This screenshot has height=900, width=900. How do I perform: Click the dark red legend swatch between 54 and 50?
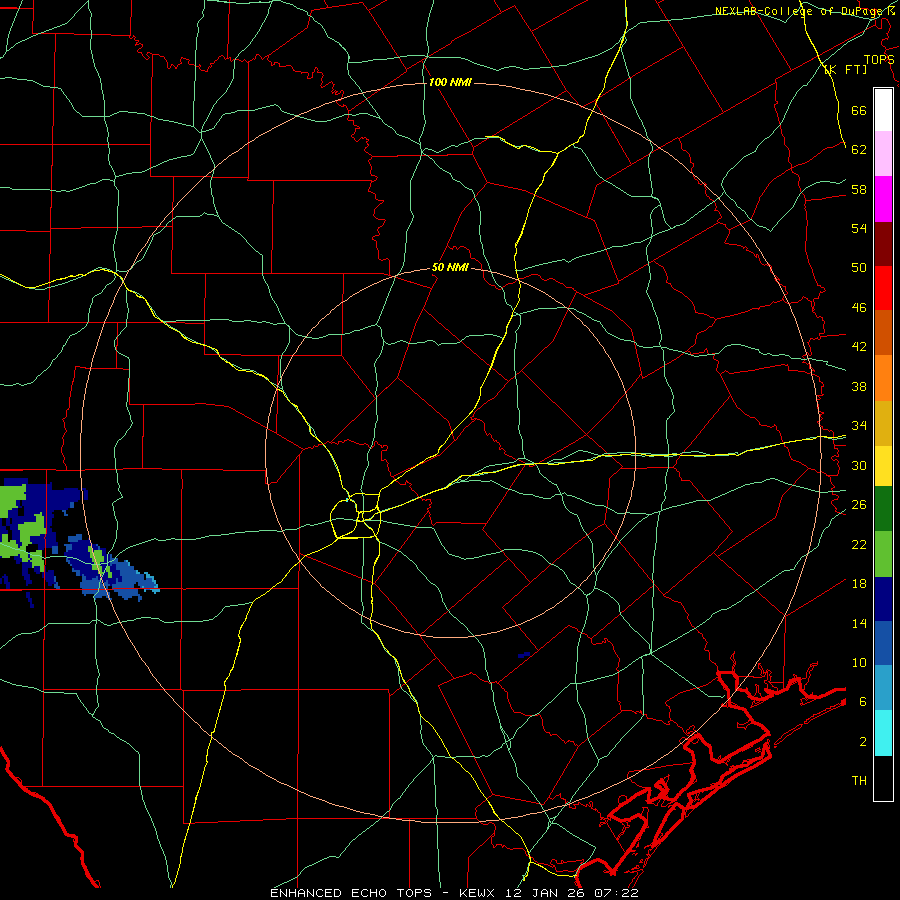[883, 243]
